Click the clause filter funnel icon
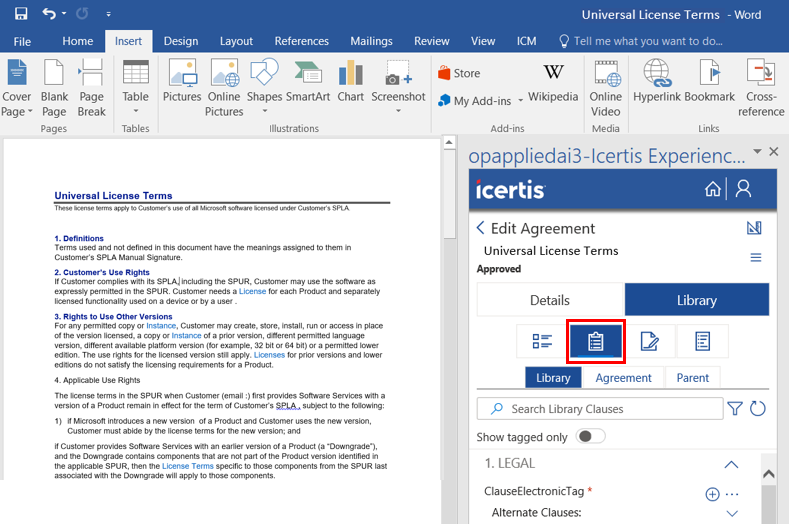Viewport: 789px width, 524px height. 735,408
